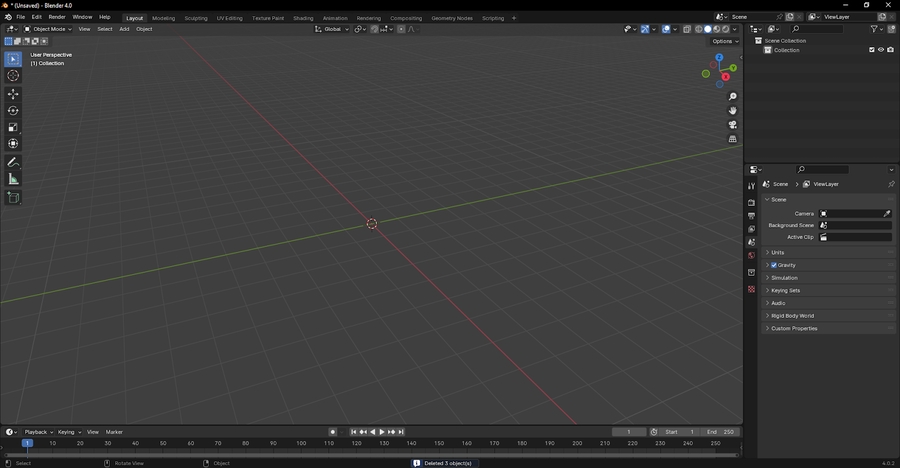Activate the Cursor tool

(x=13, y=76)
